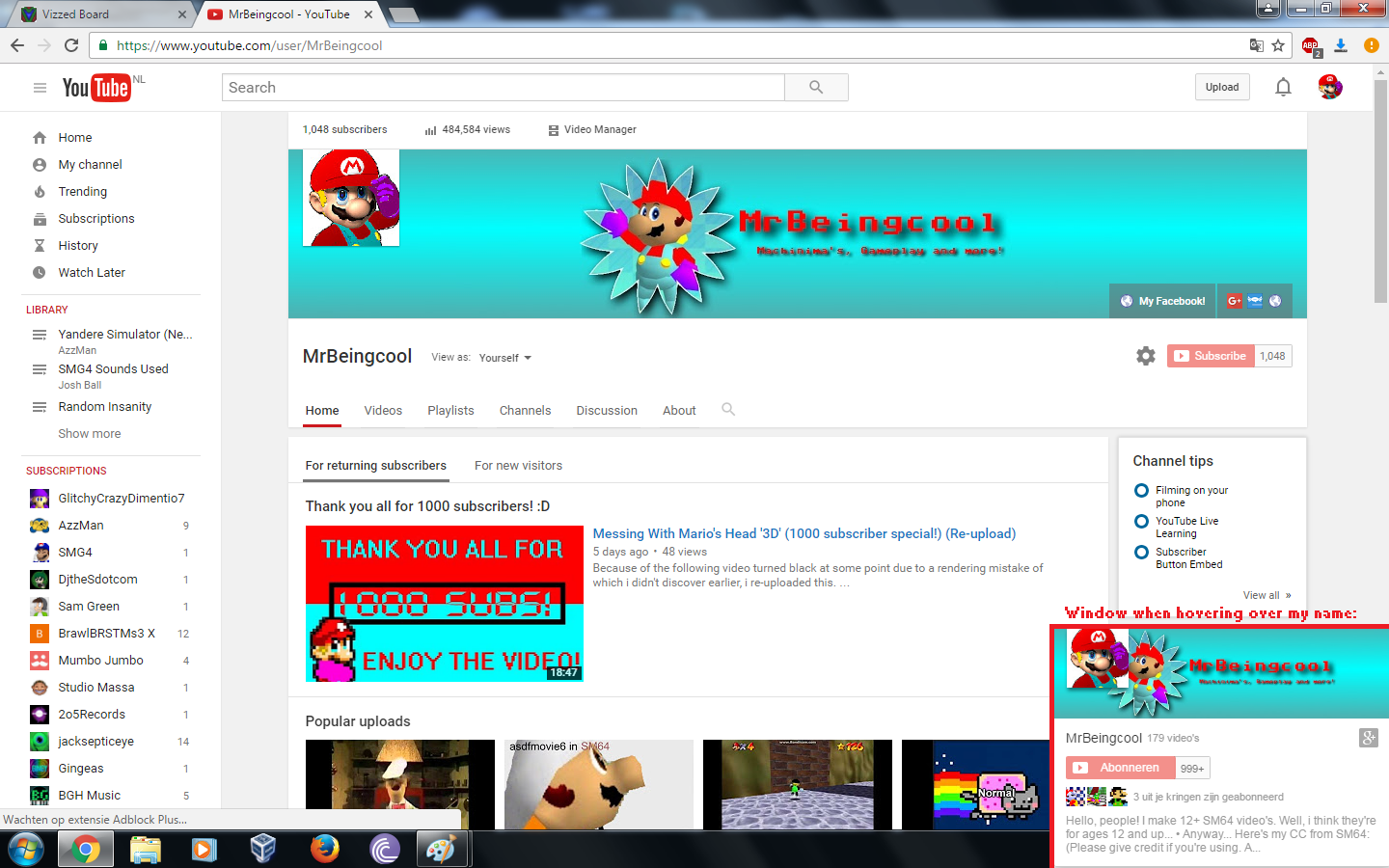This screenshot has height=868, width=1389.
Task: Click the red Subscribe button
Action: pos(1211,356)
